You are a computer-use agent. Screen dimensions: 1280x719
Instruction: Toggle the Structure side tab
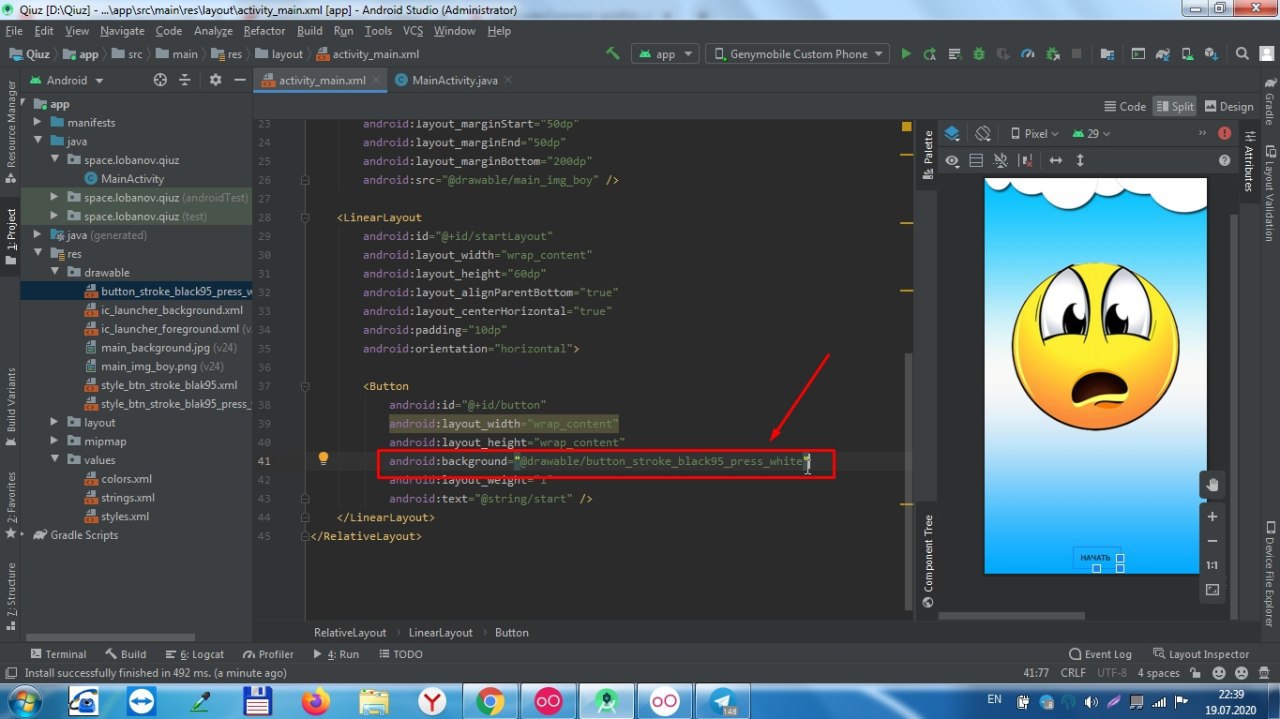click(x=10, y=597)
